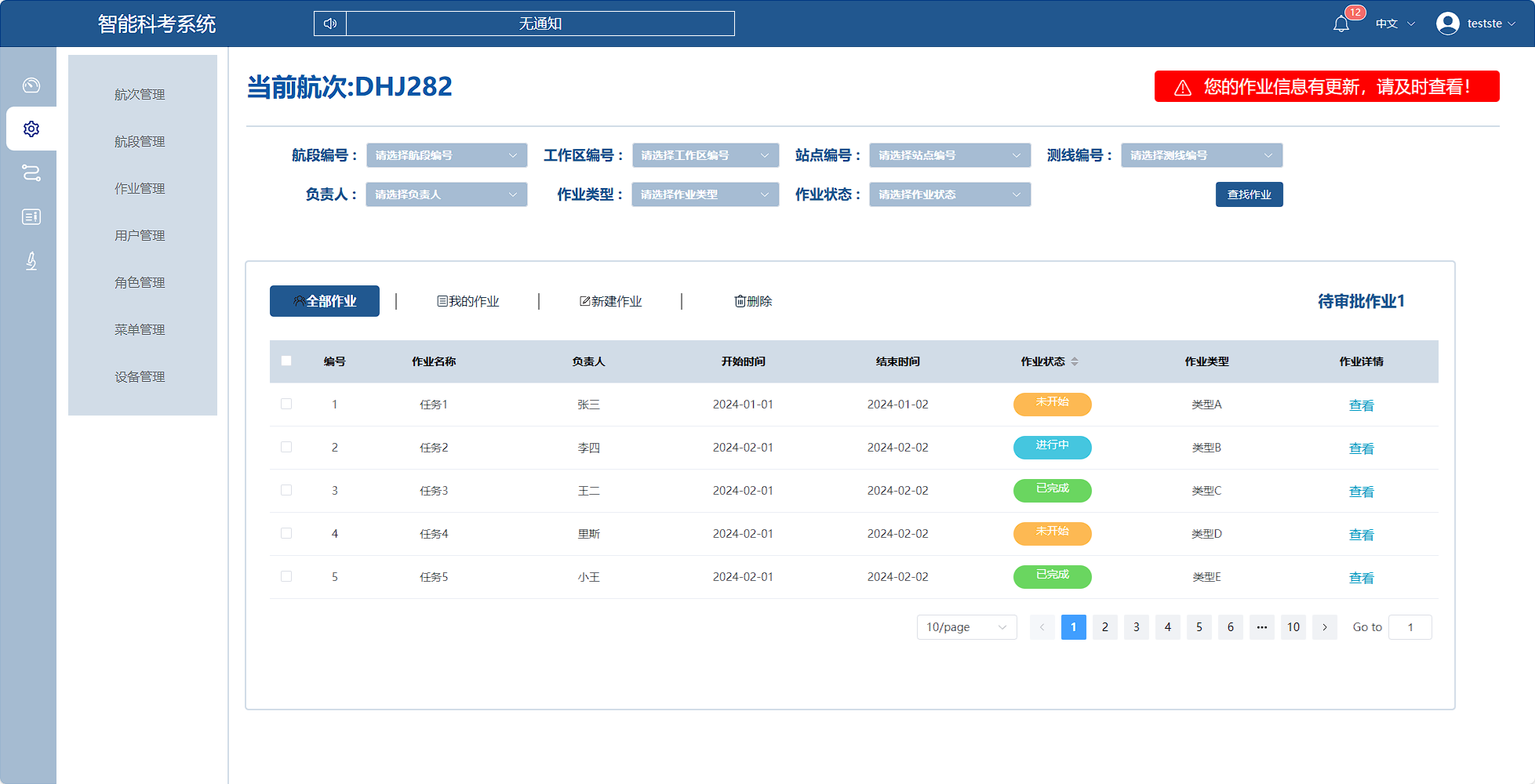The width and height of the screenshot is (1535, 784).
Task: Open the list card sidebar icon
Action: (31, 216)
